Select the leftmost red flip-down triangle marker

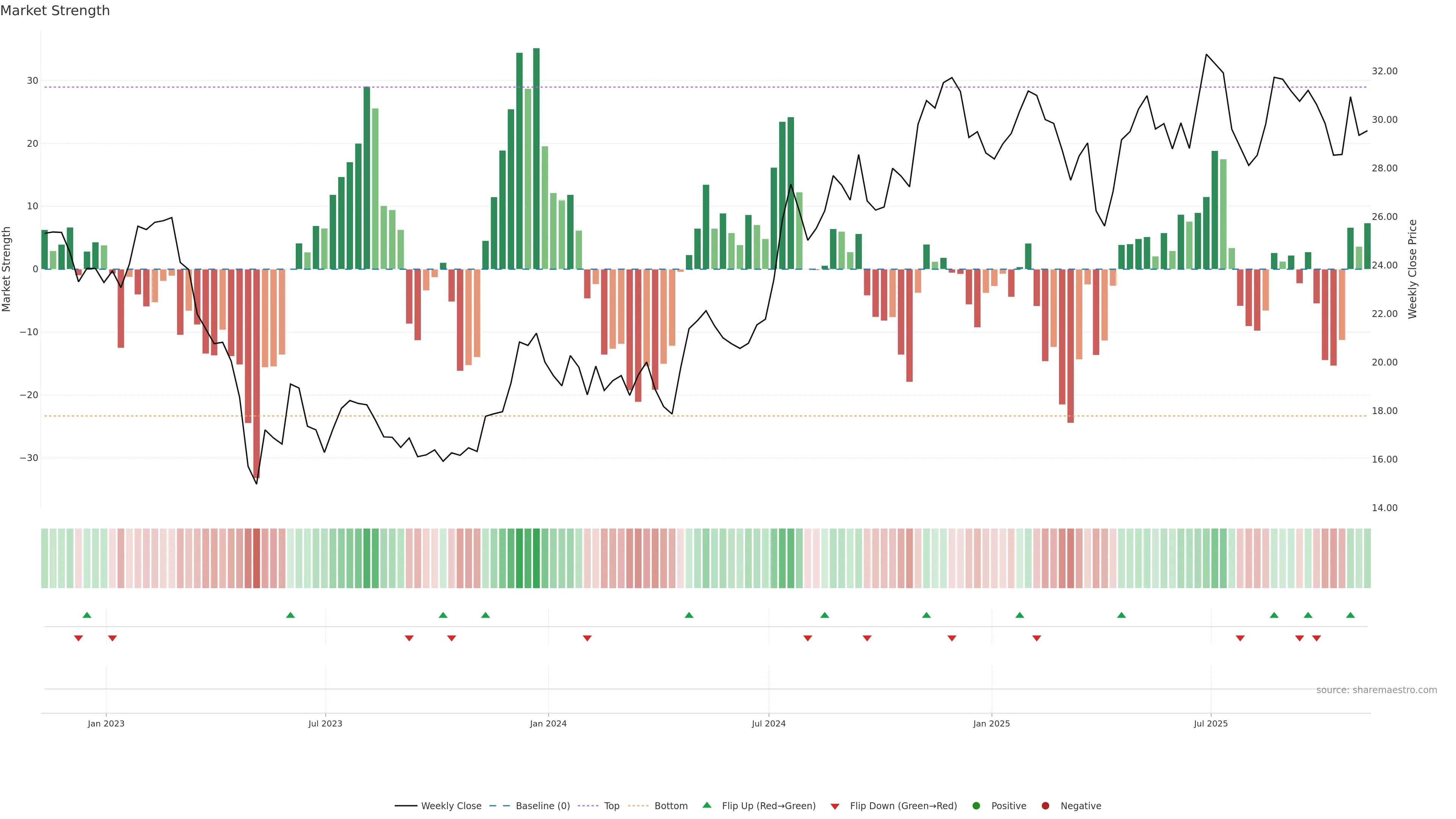pyautogui.click(x=78, y=638)
